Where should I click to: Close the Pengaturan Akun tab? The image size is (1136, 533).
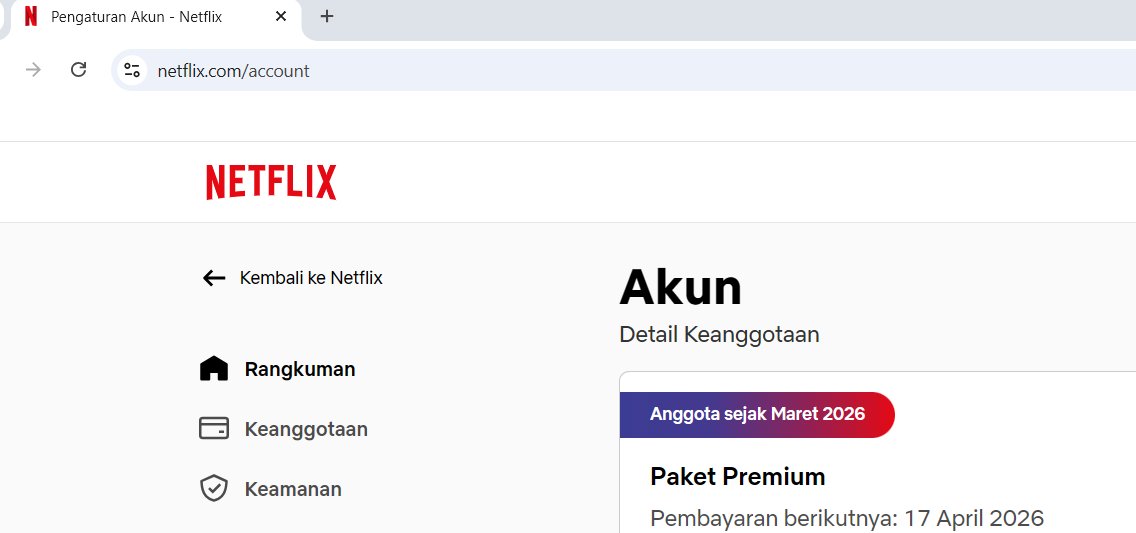point(281,16)
